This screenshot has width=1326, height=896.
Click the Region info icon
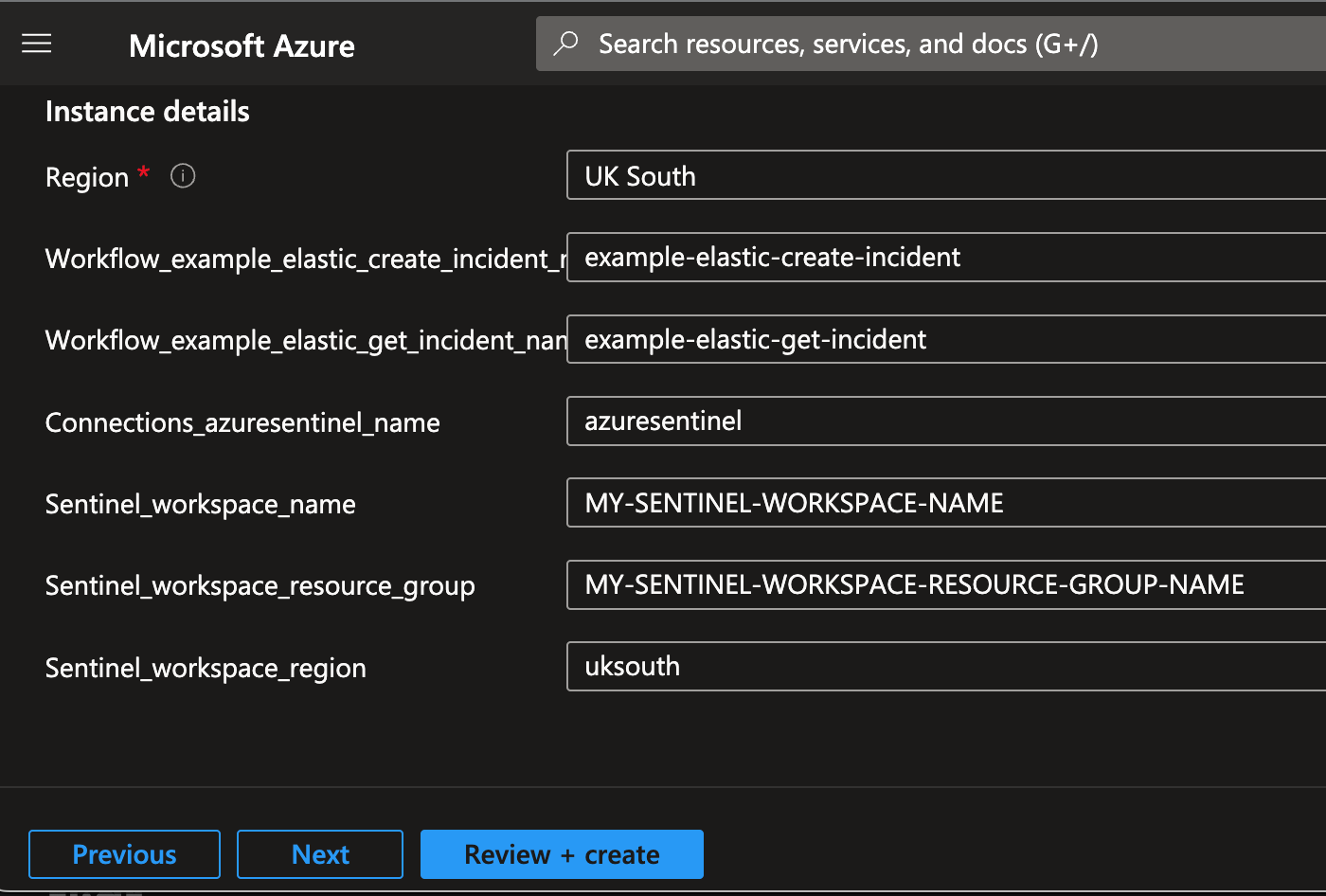click(183, 176)
